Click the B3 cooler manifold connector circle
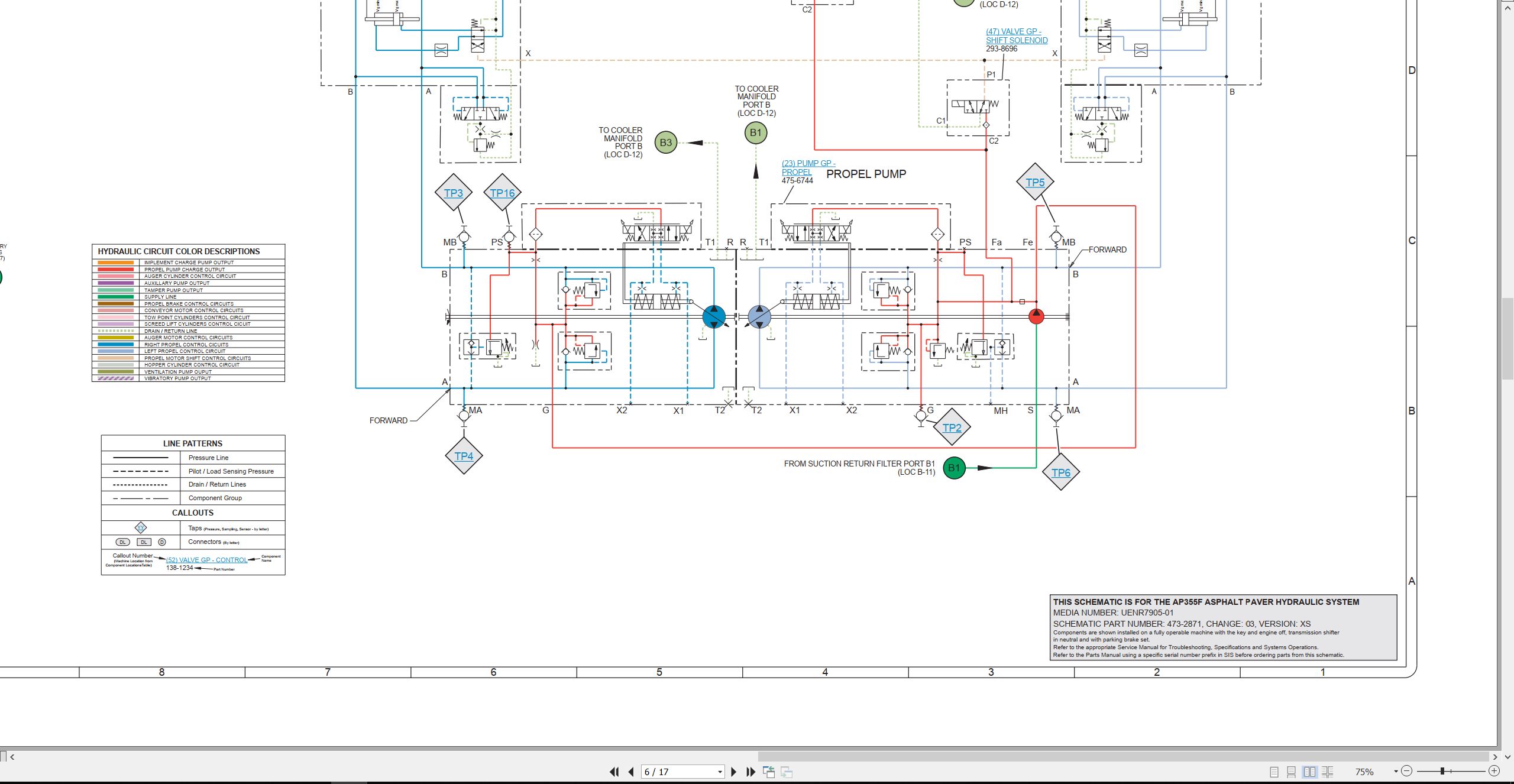1514x784 pixels. pos(666,142)
